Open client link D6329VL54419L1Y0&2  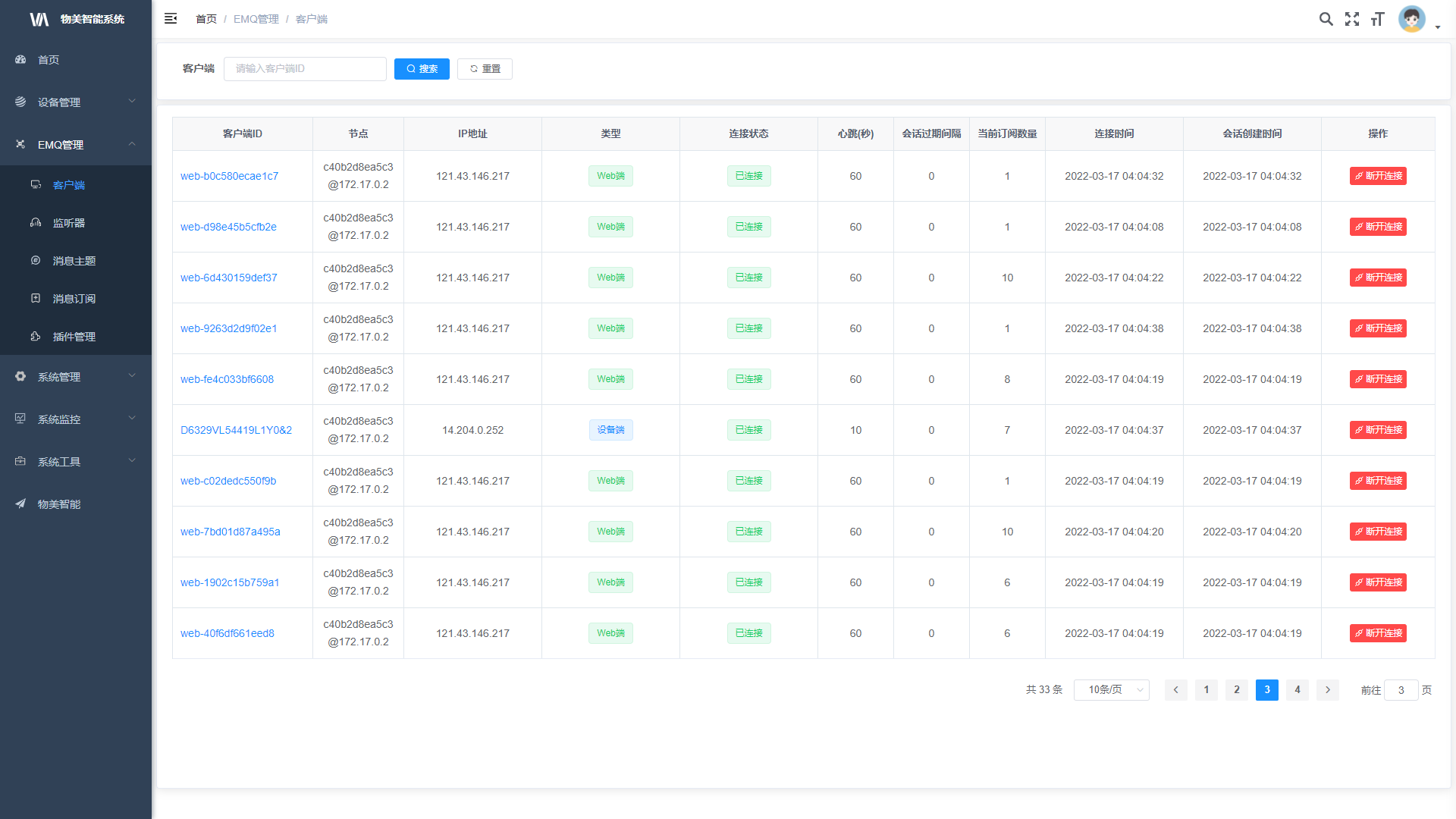pos(236,430)
